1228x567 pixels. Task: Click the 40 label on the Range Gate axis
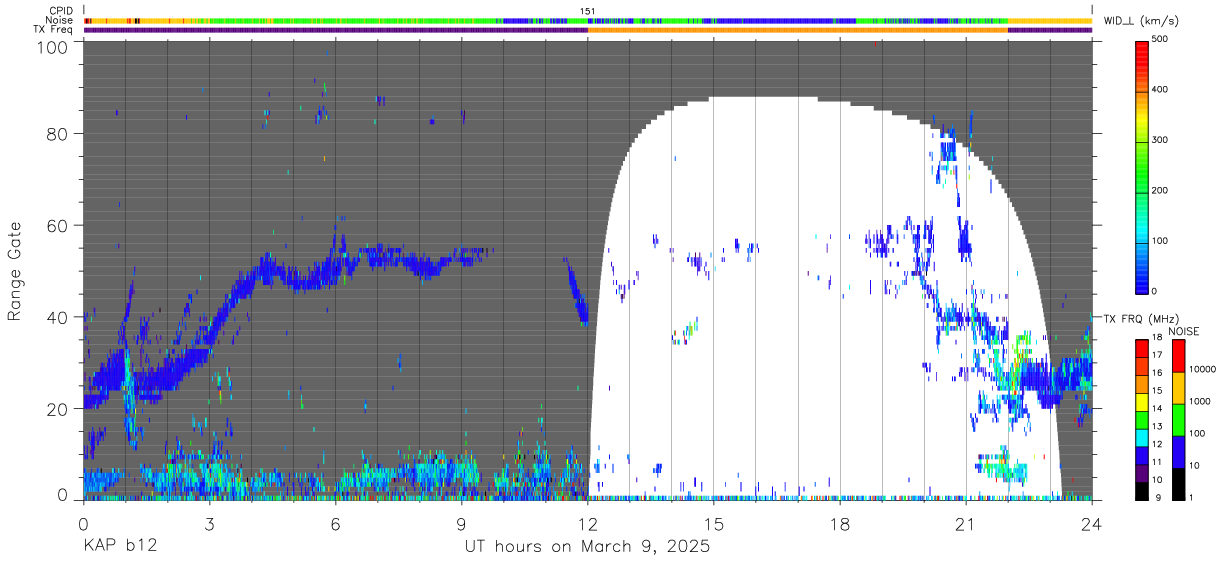[58, 318]
